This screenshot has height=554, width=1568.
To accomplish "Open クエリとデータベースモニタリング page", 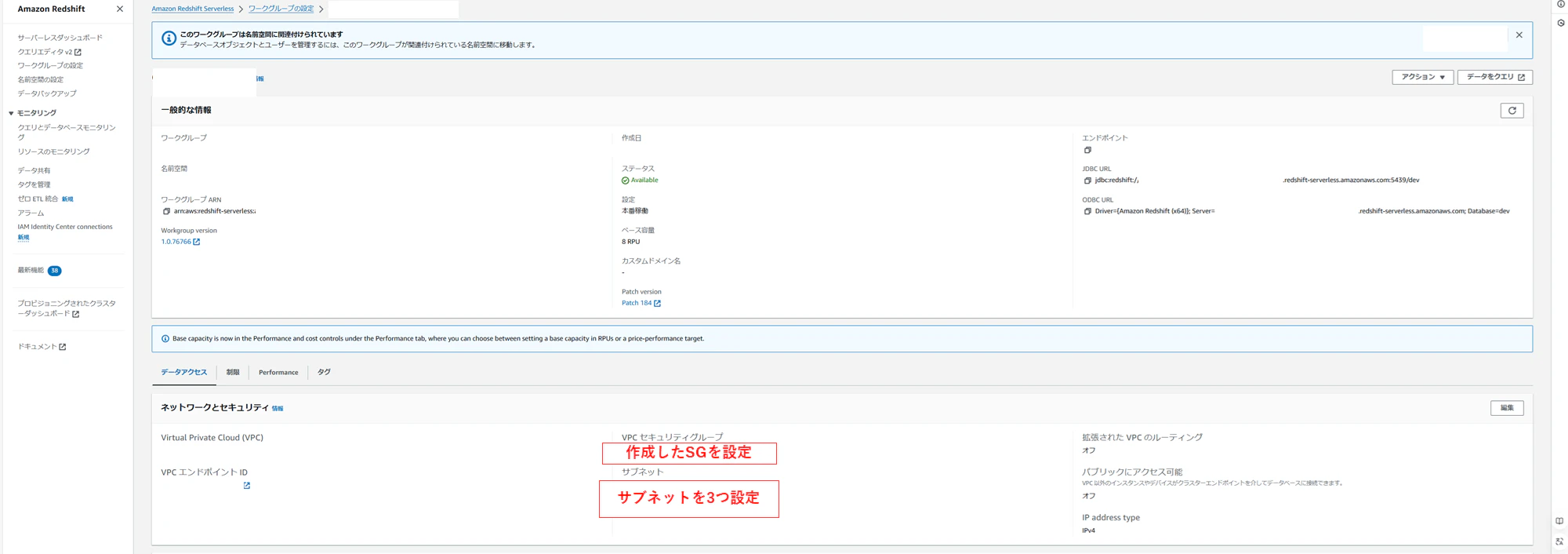I will [x=67, y=132].
